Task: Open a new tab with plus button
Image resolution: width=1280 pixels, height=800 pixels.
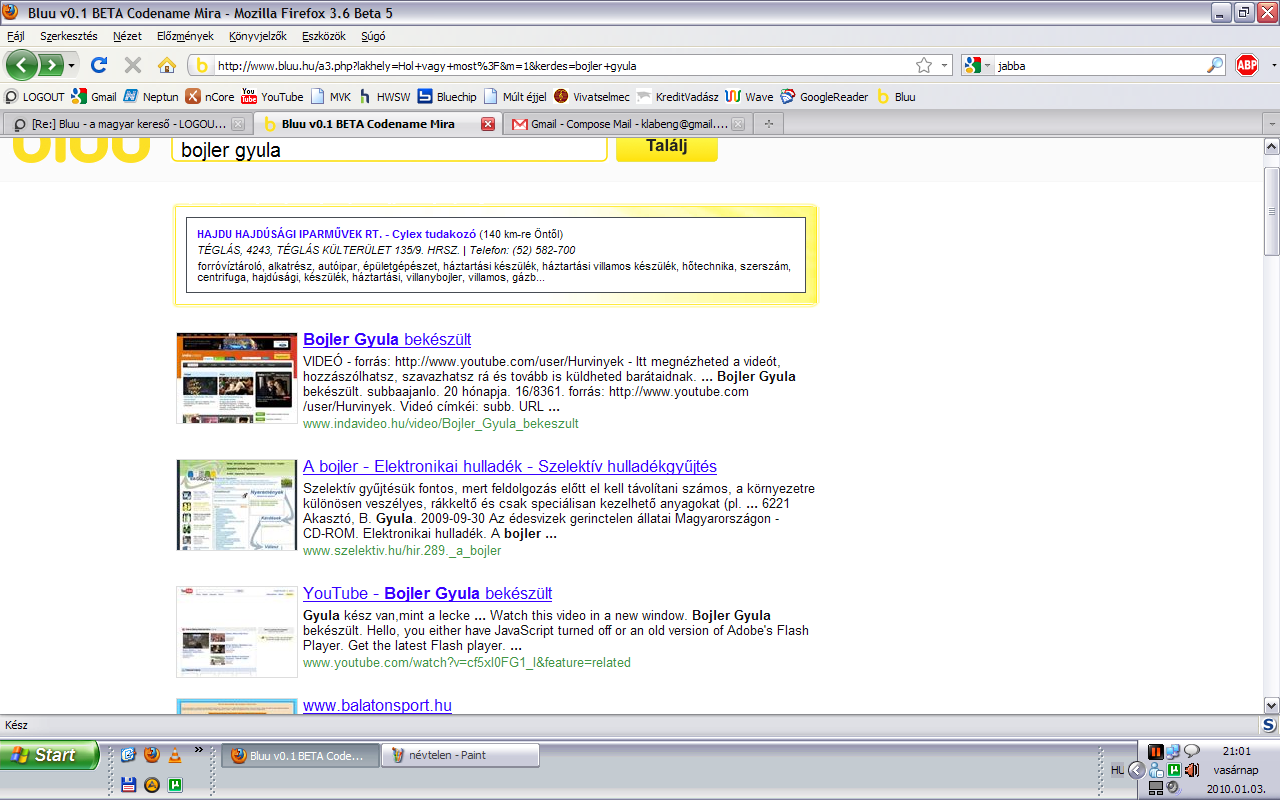Action: (768, 124)
